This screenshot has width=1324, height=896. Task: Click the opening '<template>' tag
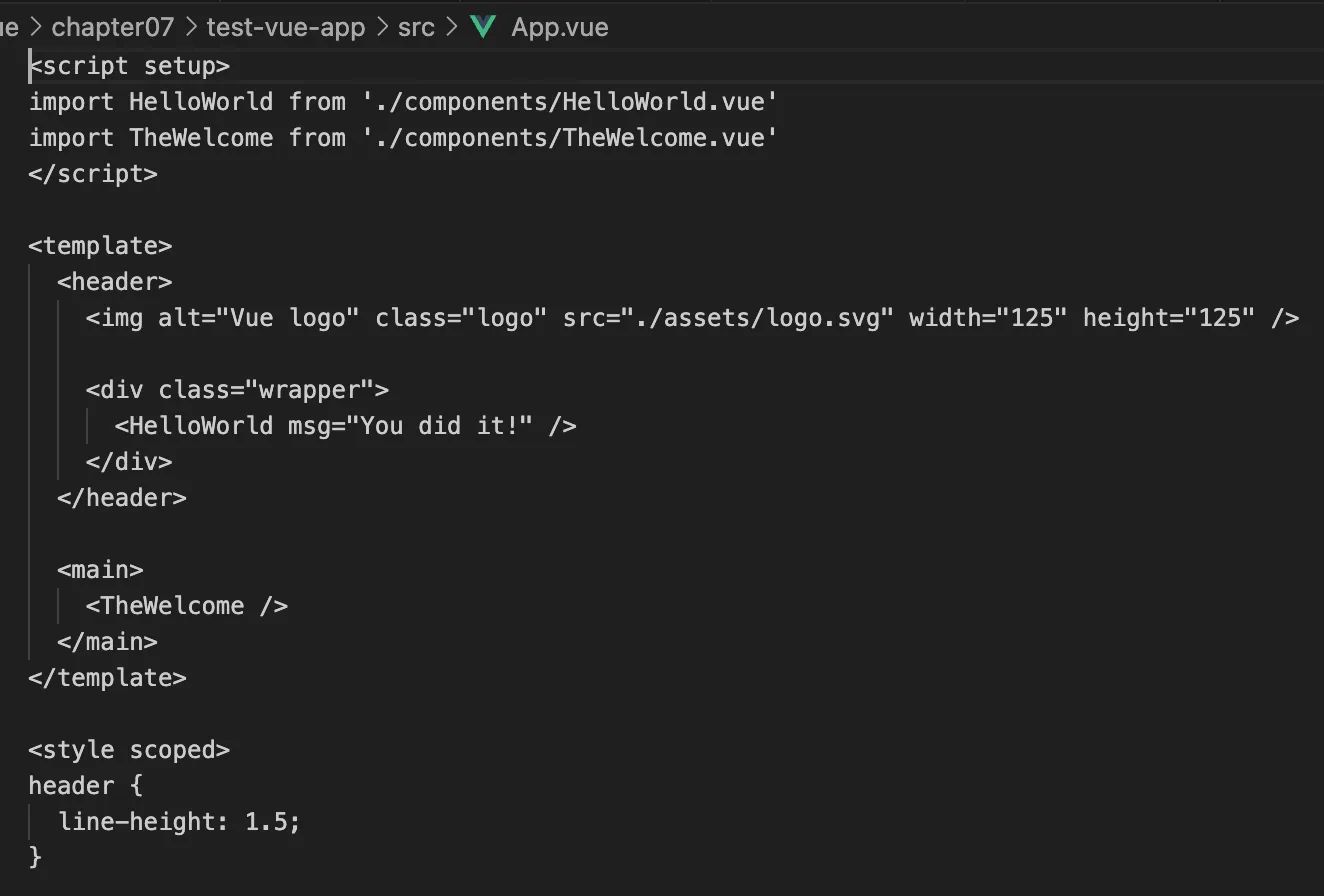coord(100,246)
